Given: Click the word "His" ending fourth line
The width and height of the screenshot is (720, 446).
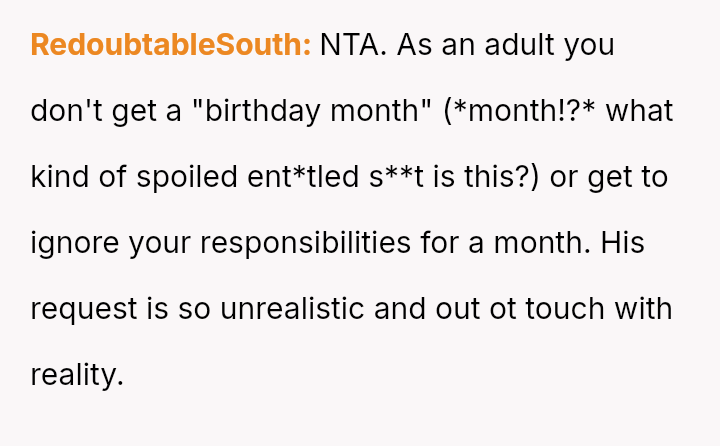Looking at the screenshot, I should (625, 243).
